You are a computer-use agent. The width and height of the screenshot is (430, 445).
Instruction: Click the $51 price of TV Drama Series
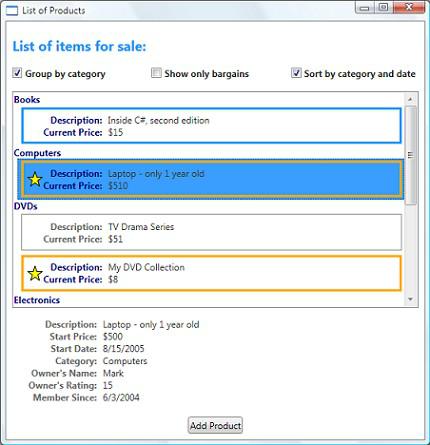point(115,239)
